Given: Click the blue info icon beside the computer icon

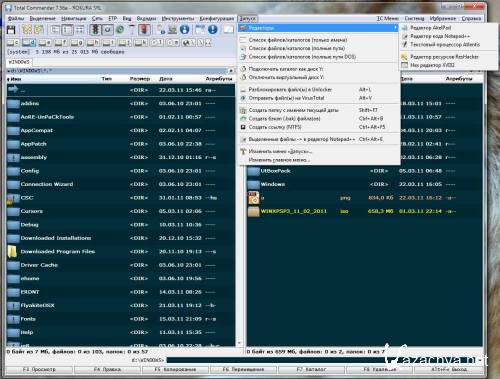Looking at the screenshot, I should pos(184,30).
